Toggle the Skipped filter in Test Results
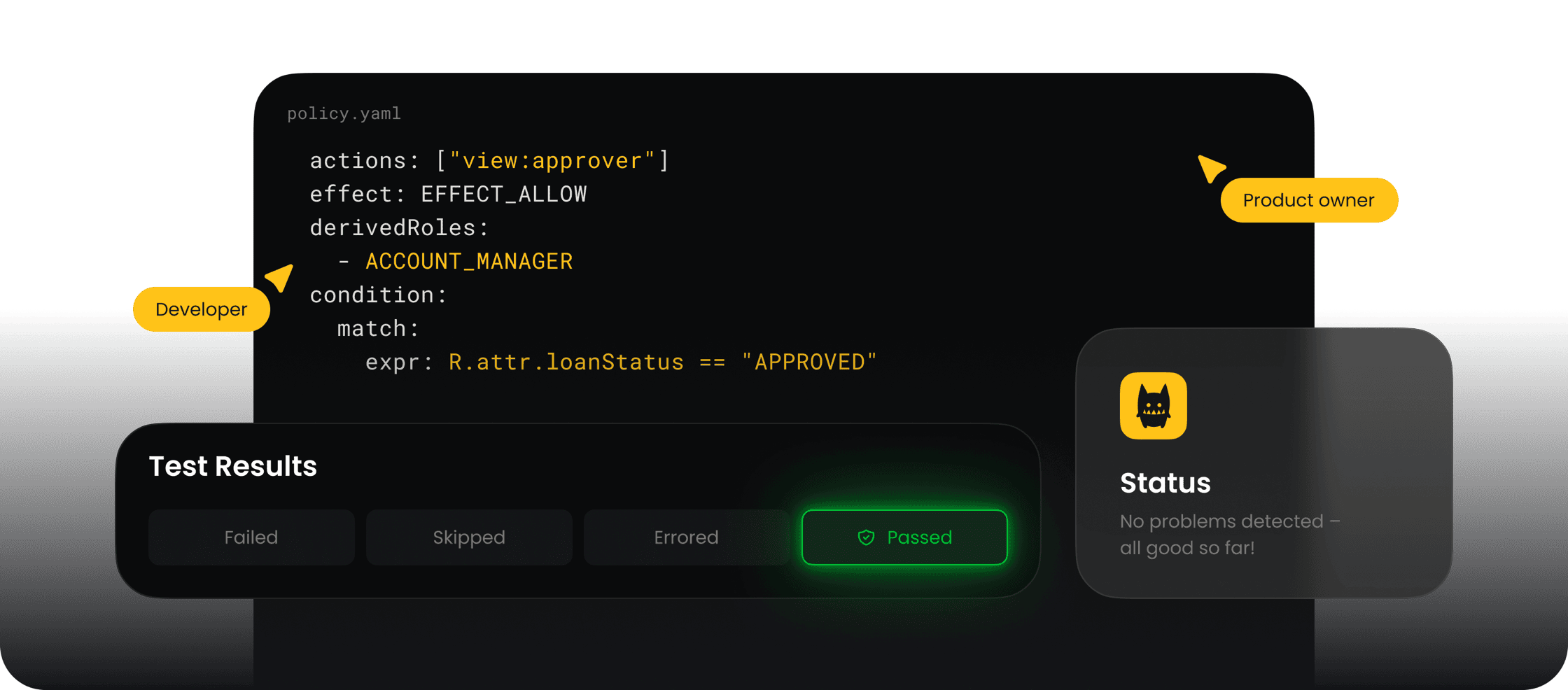The image size is (1568, 690). (x=469, y=537)
